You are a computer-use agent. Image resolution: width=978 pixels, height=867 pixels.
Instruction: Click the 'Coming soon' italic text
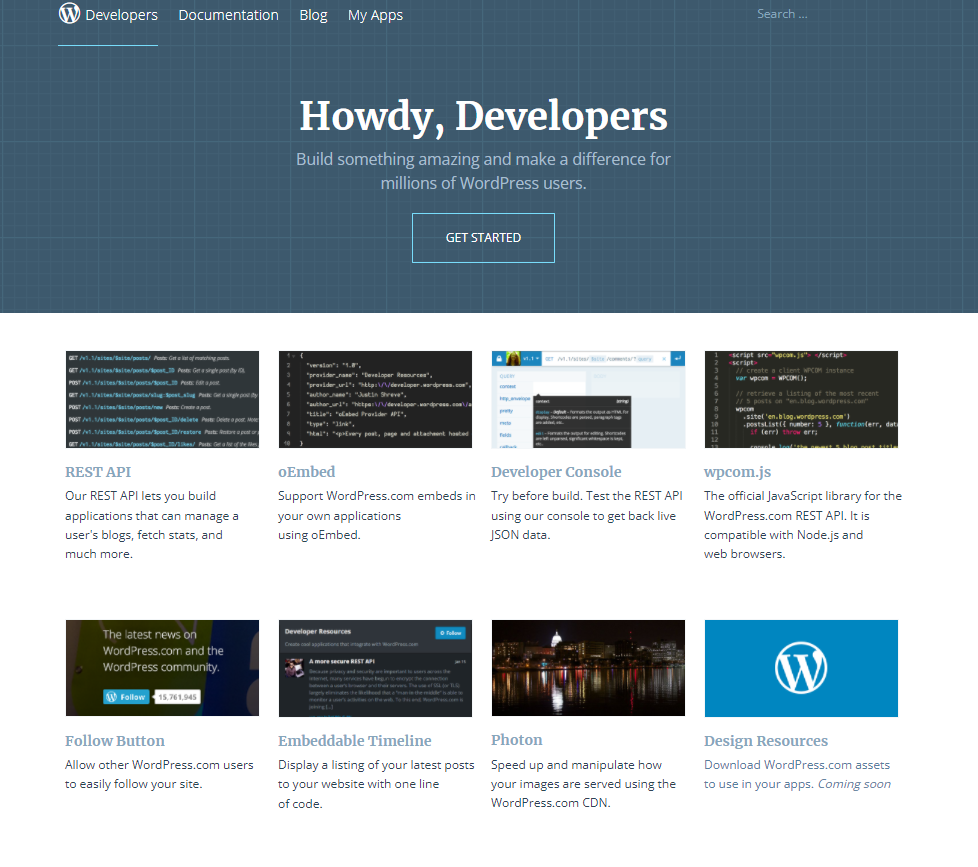tap(854, 784)
